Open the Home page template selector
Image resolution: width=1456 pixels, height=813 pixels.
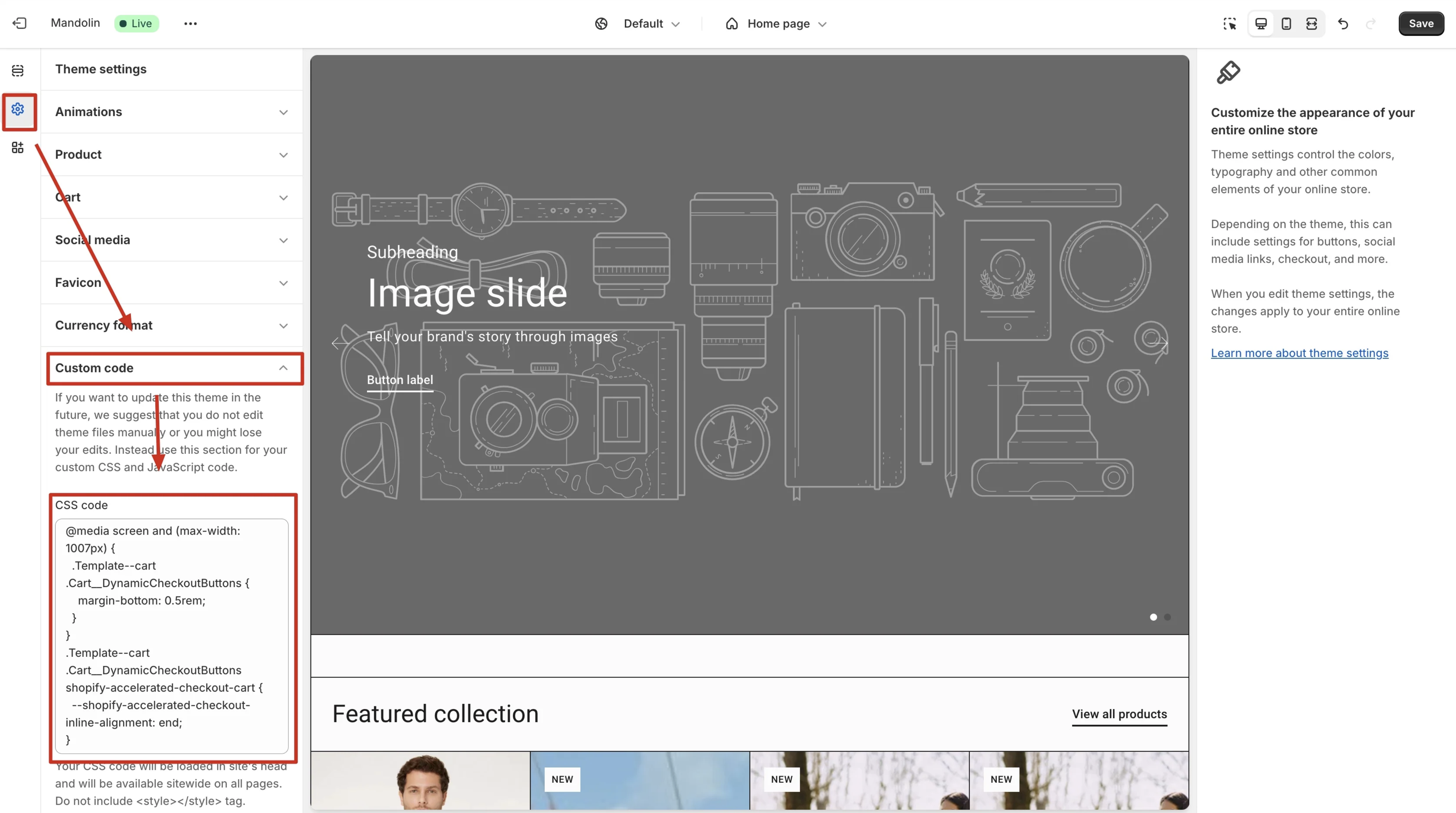[776, 23]
